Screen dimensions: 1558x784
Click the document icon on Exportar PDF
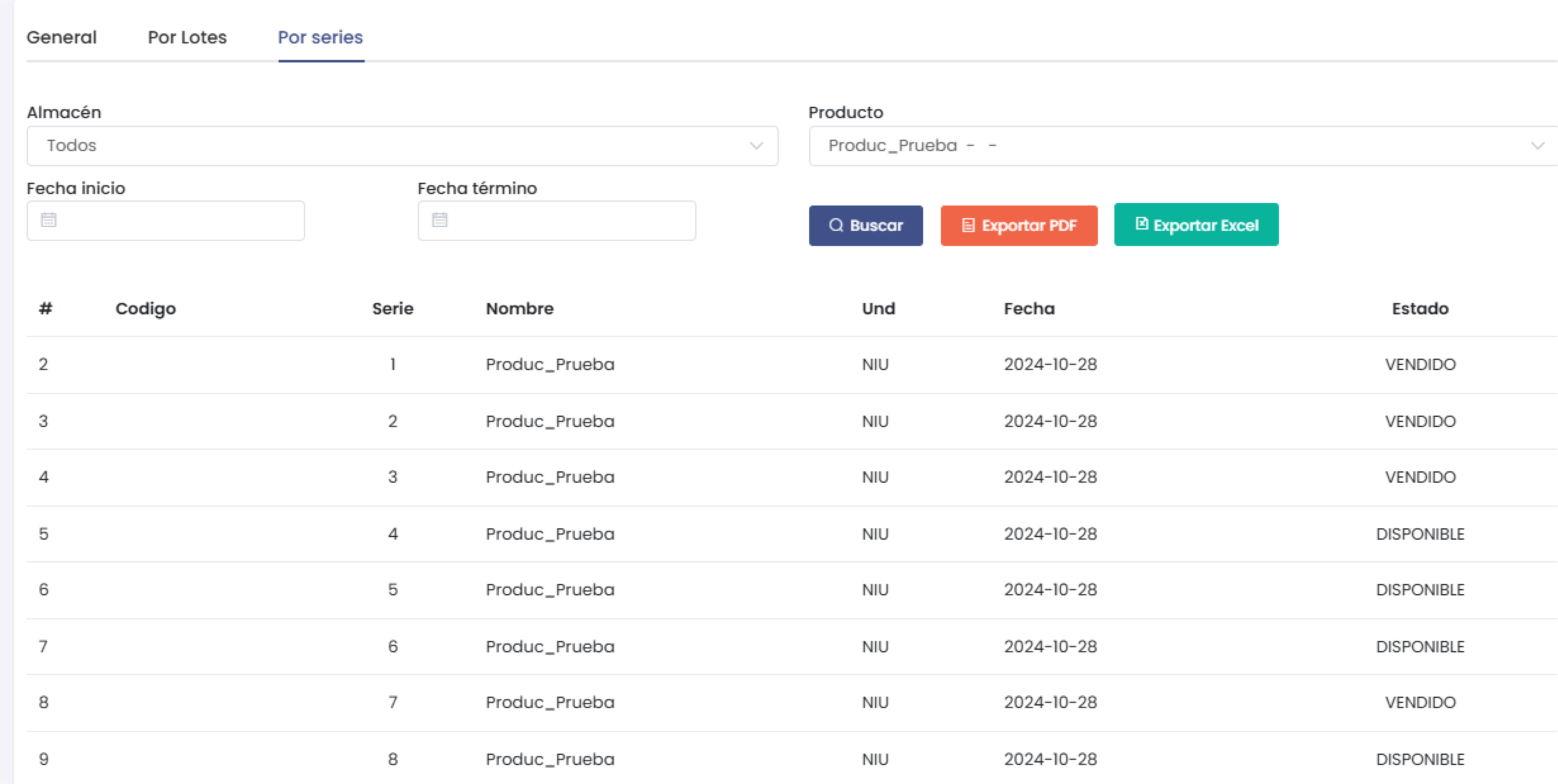point(968,225)
